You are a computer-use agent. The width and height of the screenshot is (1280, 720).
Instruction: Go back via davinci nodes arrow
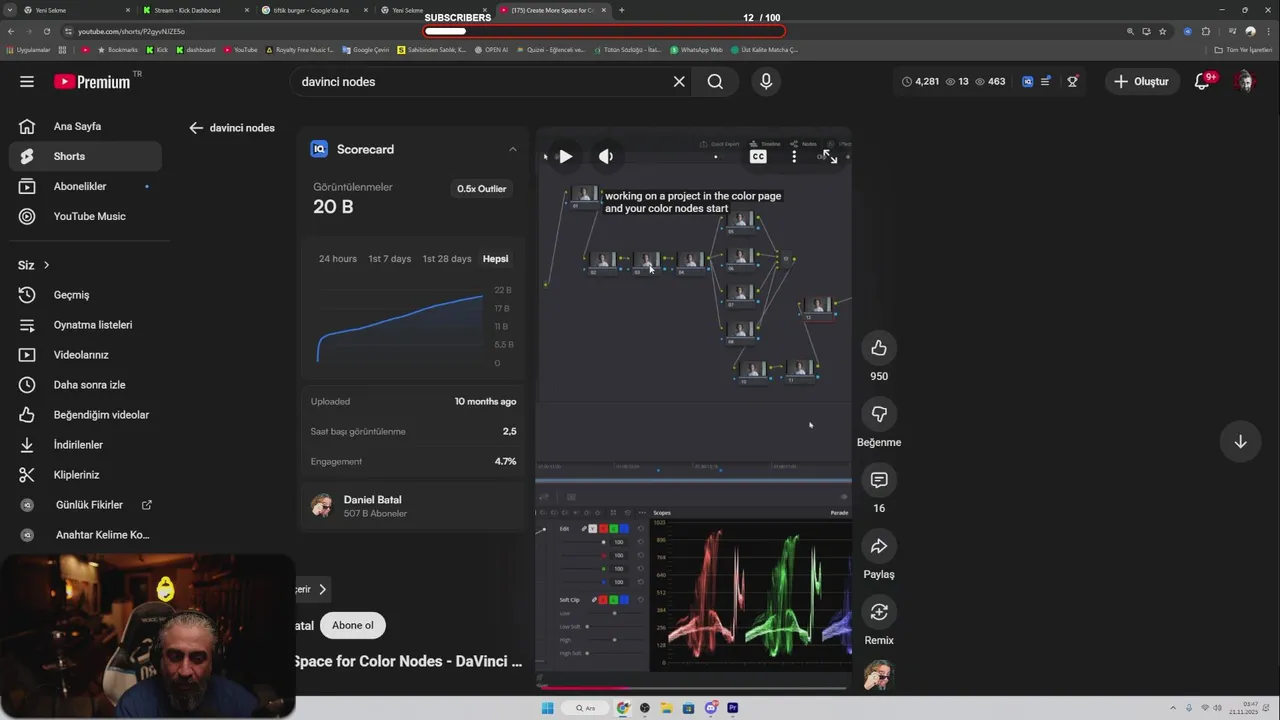(196, 128)
